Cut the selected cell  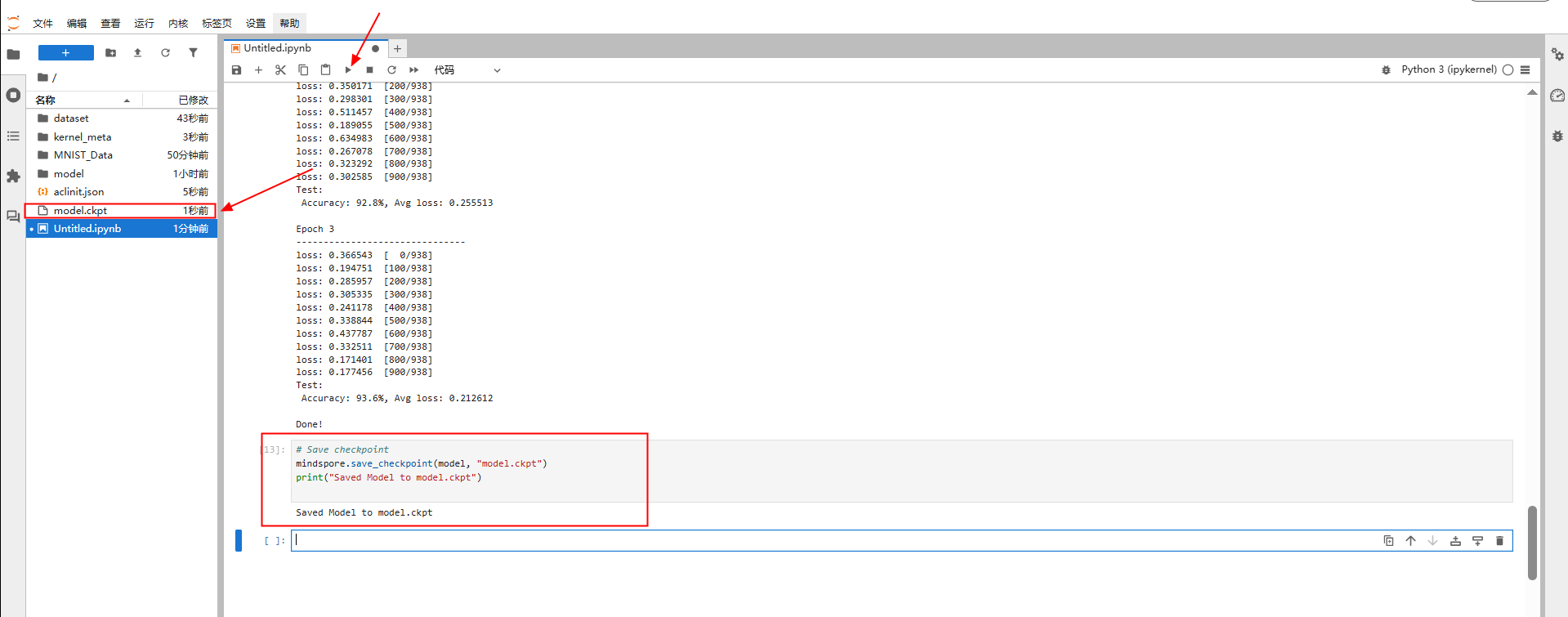280,70
